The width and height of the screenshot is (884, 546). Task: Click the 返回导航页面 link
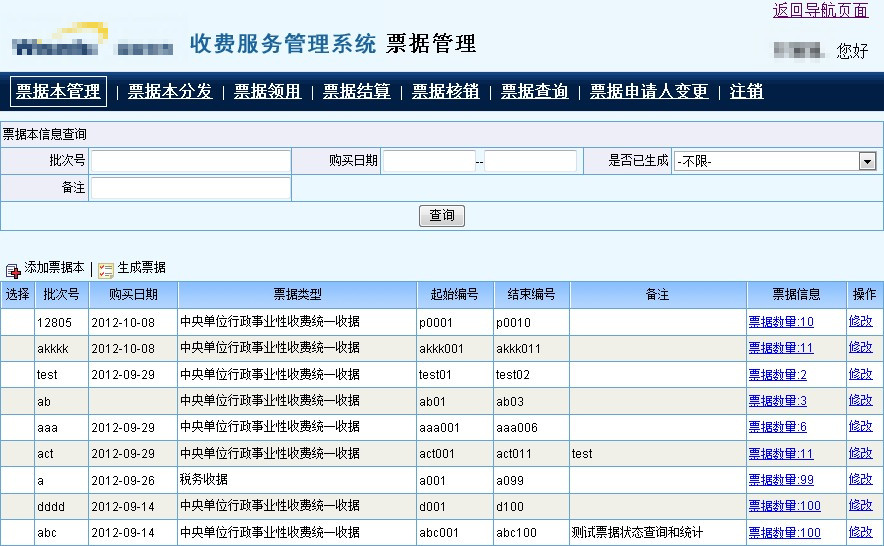tap(820, 10)
